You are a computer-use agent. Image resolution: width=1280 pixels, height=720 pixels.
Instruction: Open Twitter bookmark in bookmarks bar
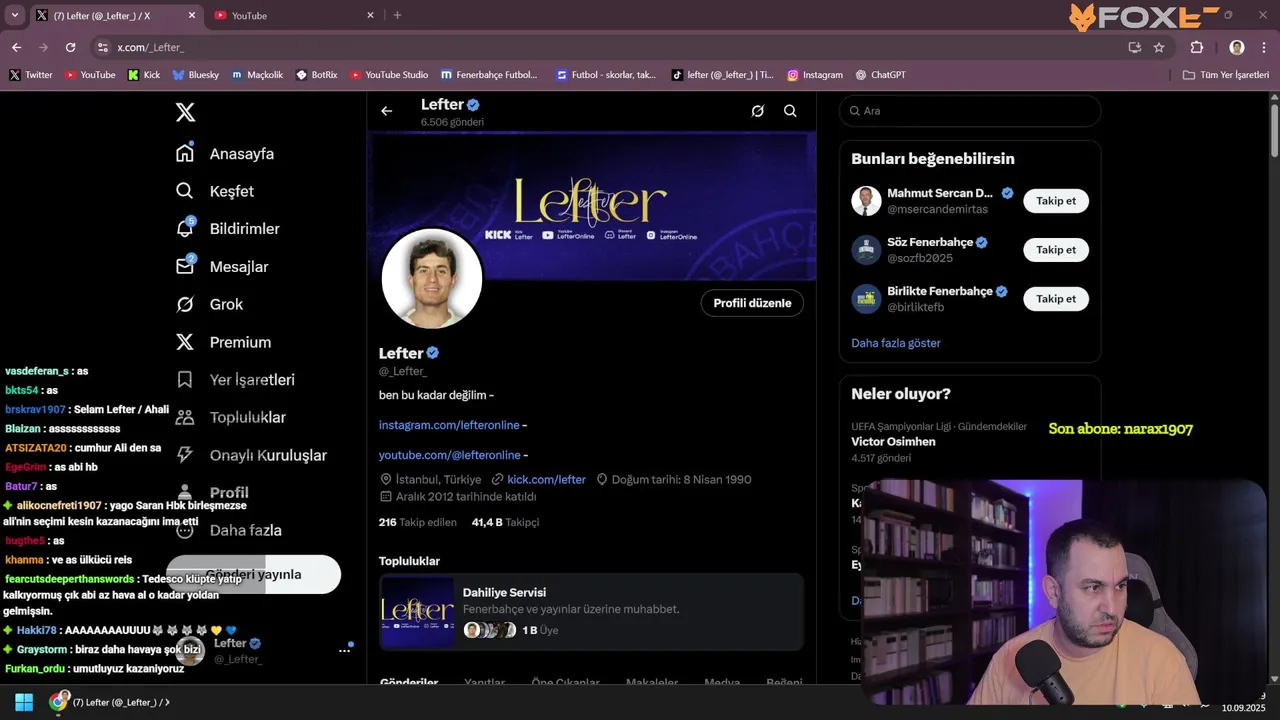pos(31,75)
